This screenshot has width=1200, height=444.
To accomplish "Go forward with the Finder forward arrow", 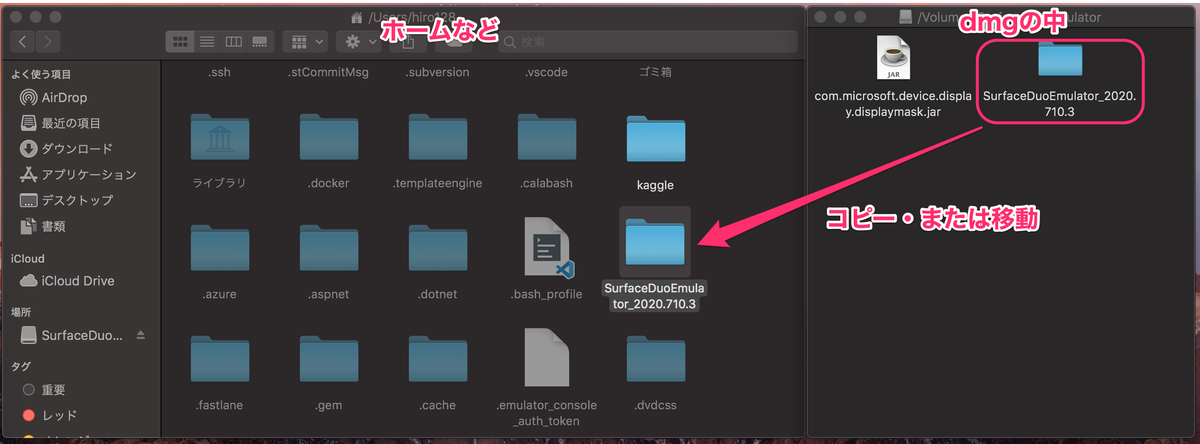I will pyautogui.click(x=48, y=41).
